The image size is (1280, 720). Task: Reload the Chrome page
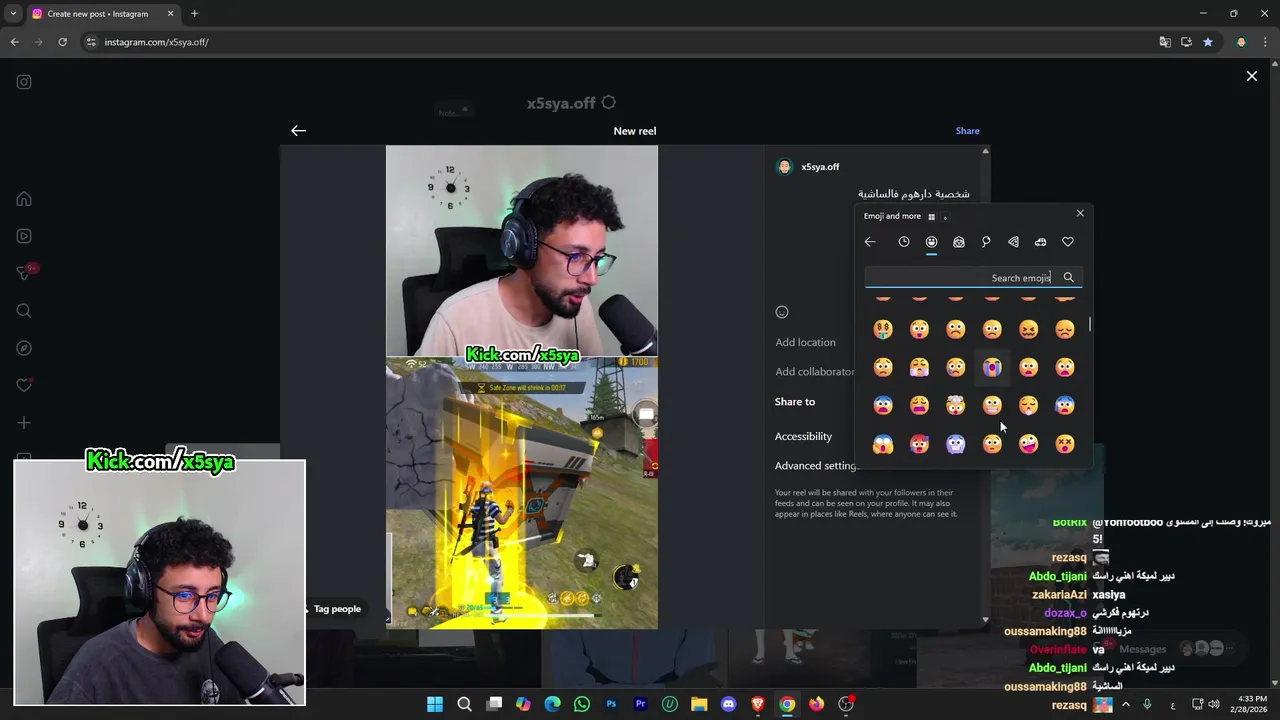pos(62,42)
